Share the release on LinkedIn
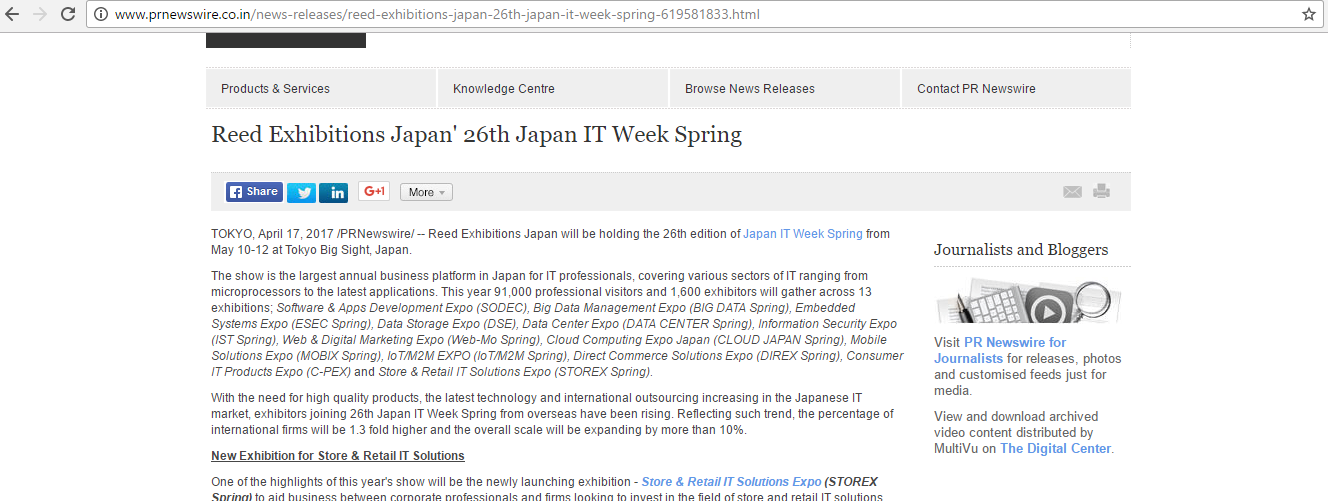The width and height of the screenshot is (1328, 501). point(334,192)
